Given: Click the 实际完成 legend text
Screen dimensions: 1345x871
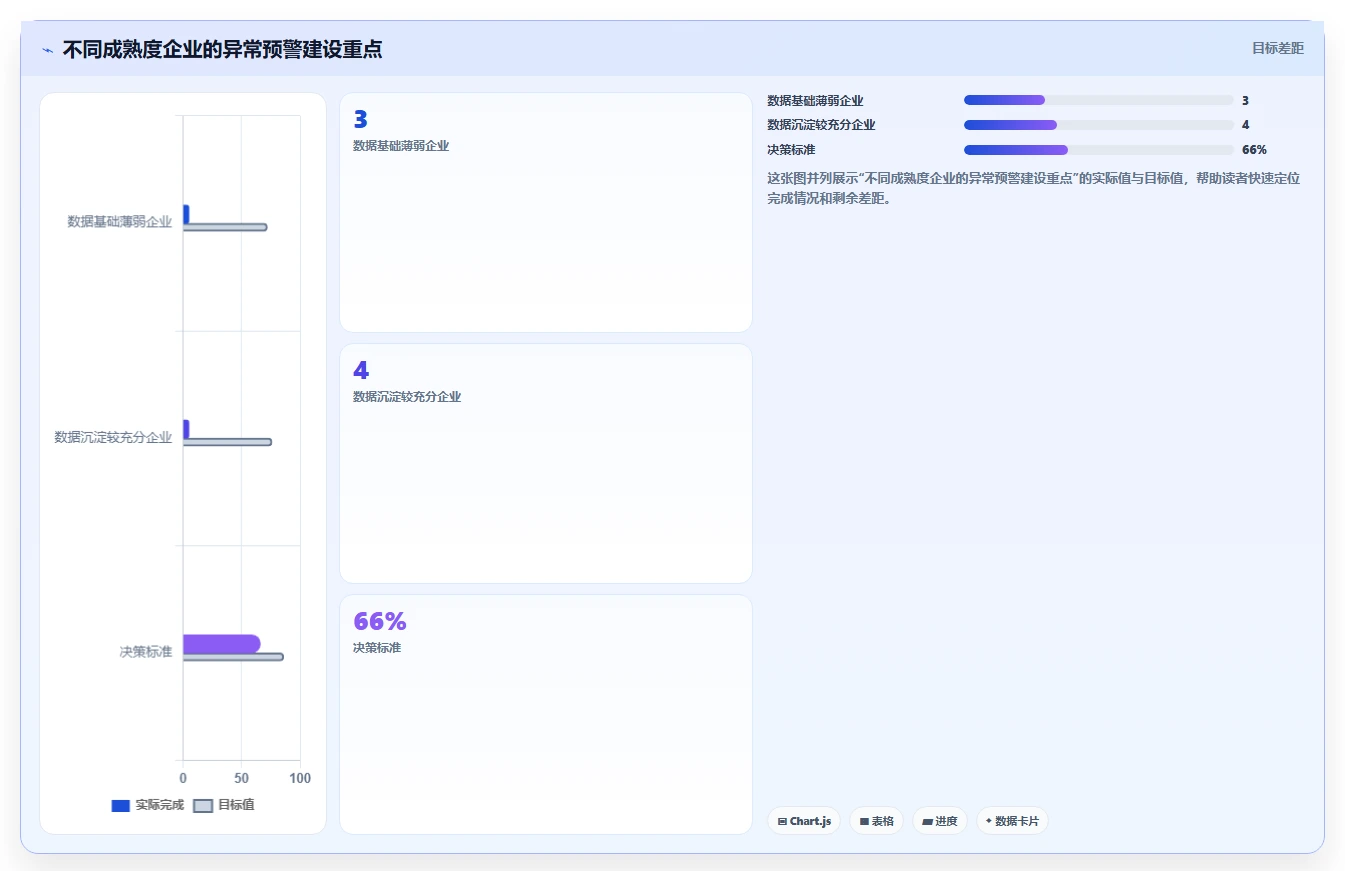Looking at the screenshot, I should (x=160, y=805).
